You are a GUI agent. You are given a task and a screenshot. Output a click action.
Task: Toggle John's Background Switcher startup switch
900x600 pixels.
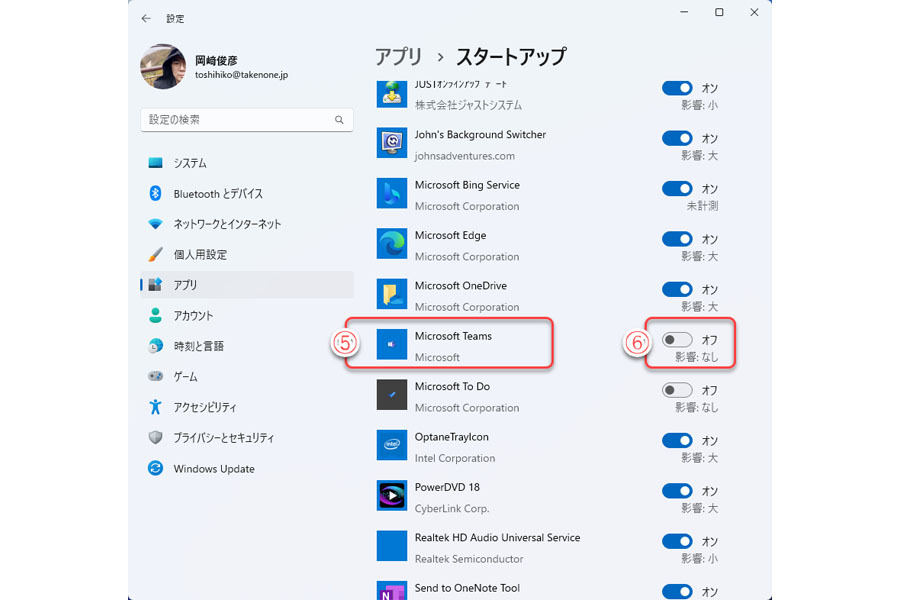point(677,138)
